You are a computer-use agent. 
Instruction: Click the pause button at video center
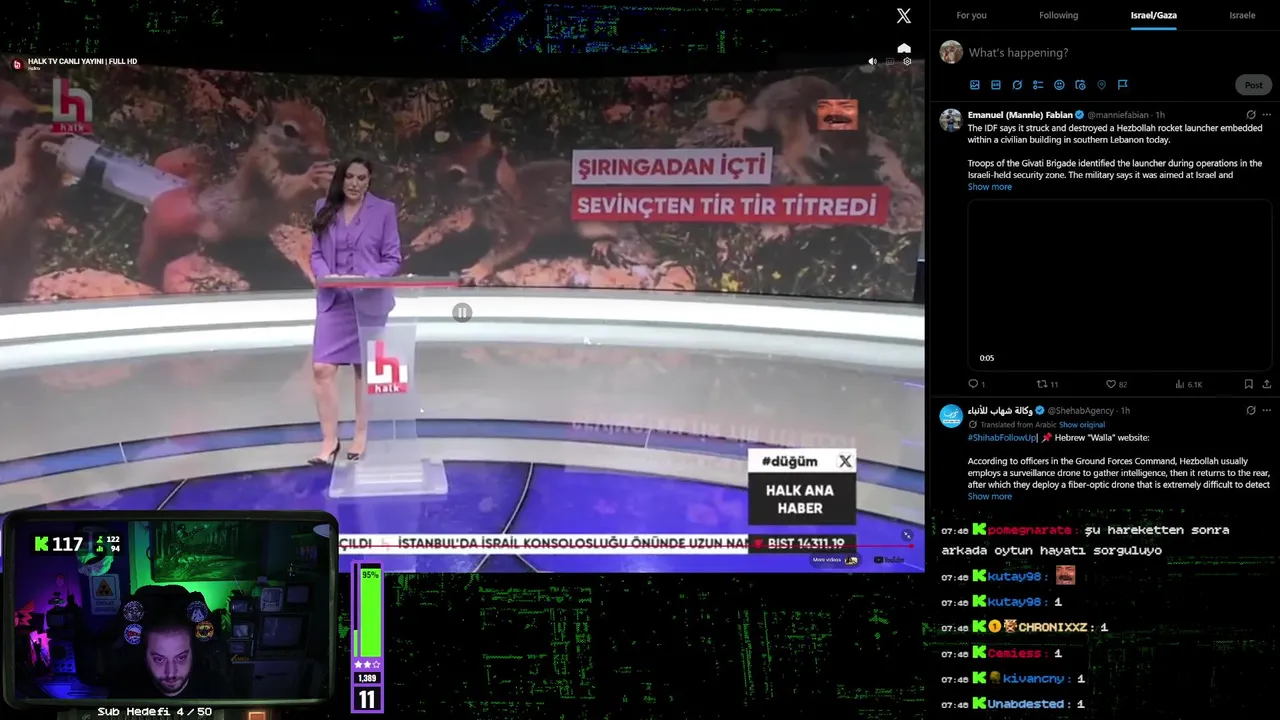pyautogui.click(x=461, y=313)
